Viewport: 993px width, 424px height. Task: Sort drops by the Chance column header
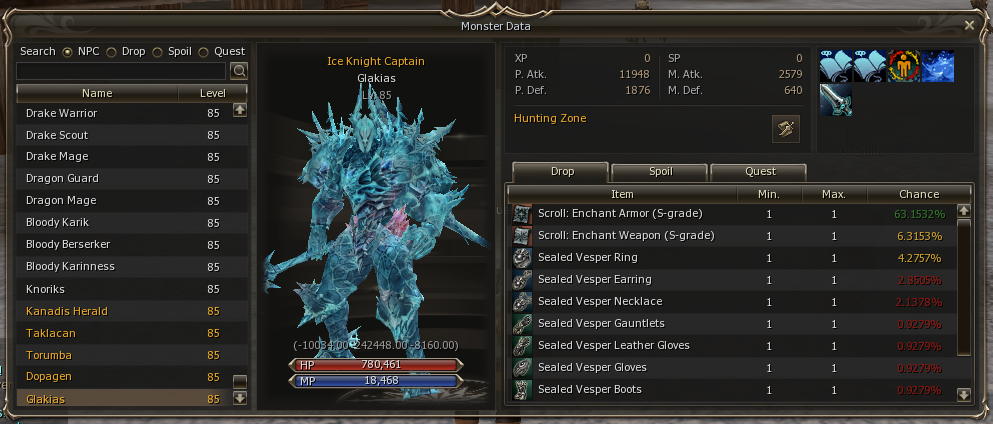tap(919, 194)
